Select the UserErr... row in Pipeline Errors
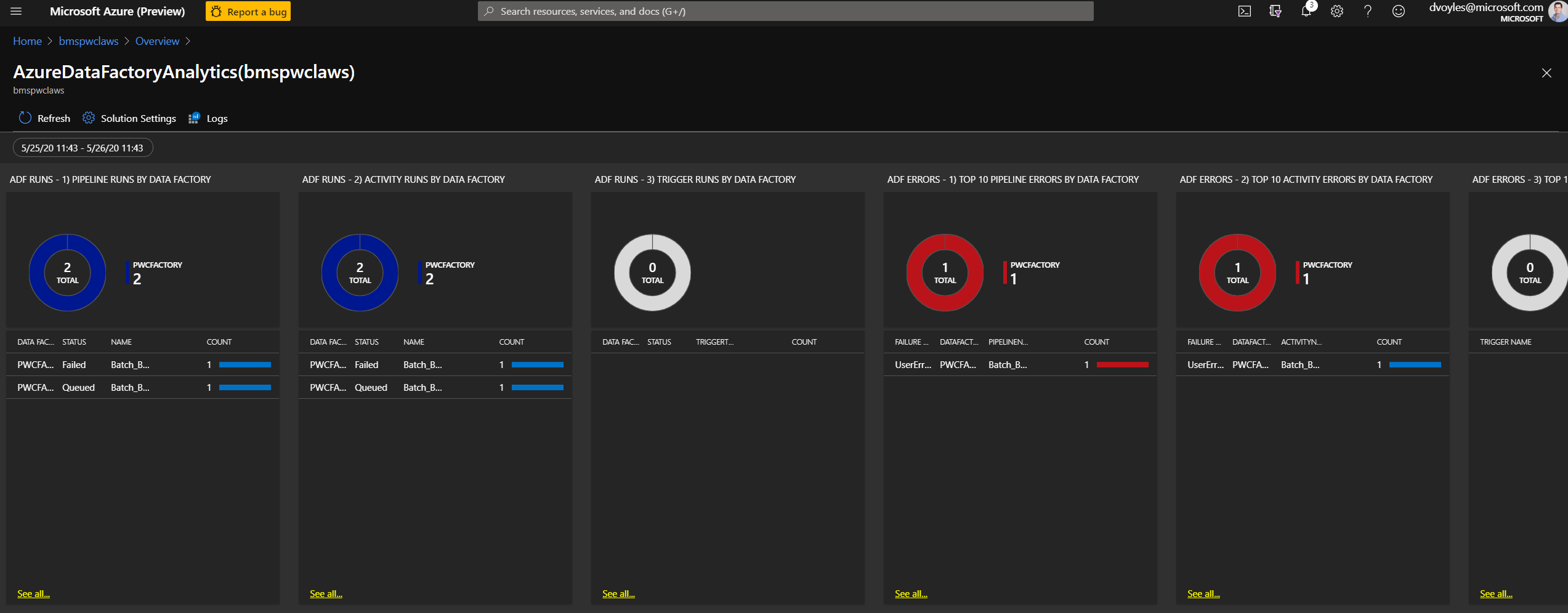This screenshot has width=1568, height=613. click(x=1020, y=364)
